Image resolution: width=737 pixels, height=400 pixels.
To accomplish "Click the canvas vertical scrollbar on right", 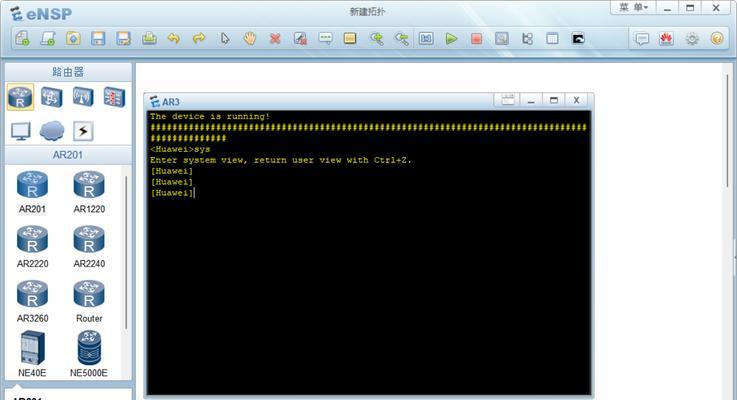I will click(x=727, y=130).
